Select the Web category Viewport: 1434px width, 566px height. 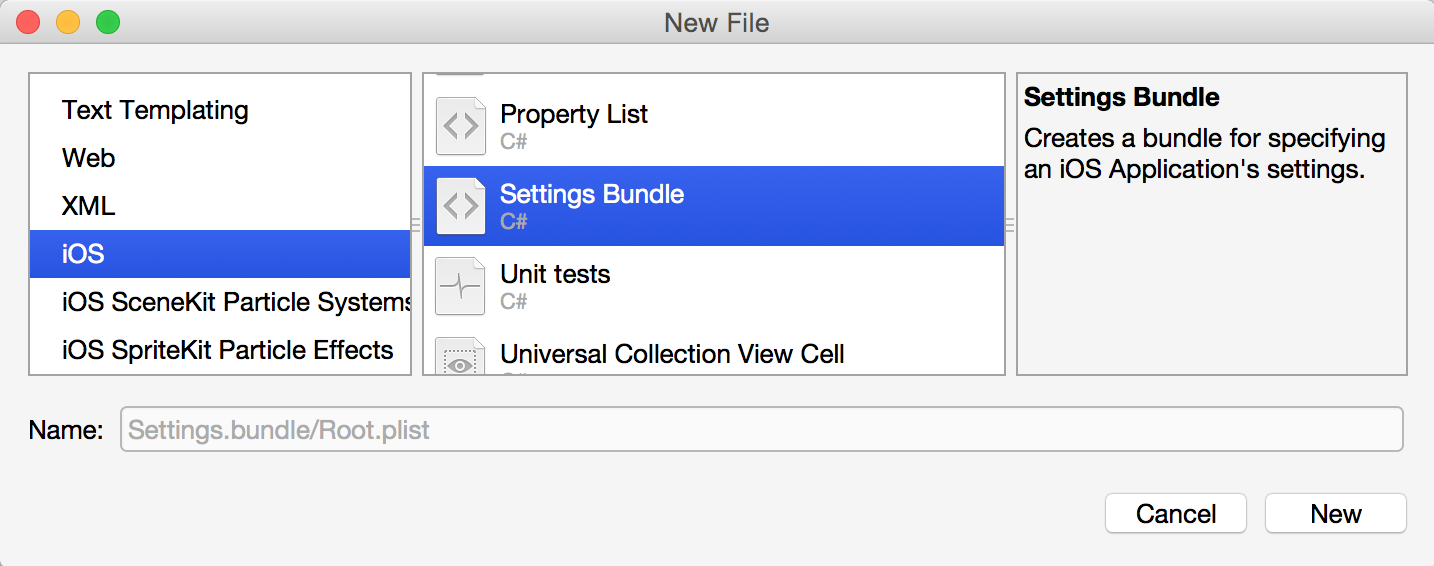pyautogui.click(x=89, y=158)
